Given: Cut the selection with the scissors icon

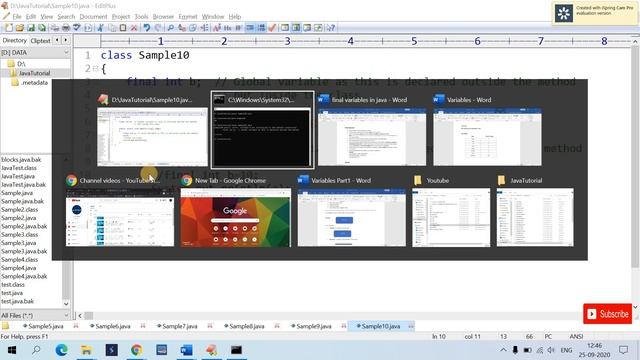Looking at the screenshot, I should 100,28.
